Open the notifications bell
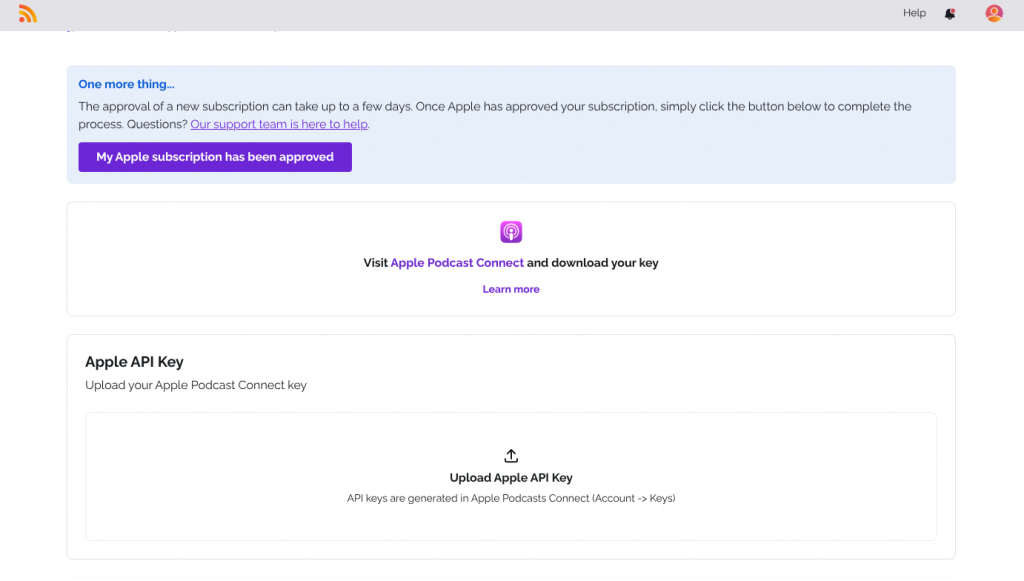Image resolution: width=1024 pixels, height=581 pixels. pyautogui.click(x=949, y=14)
